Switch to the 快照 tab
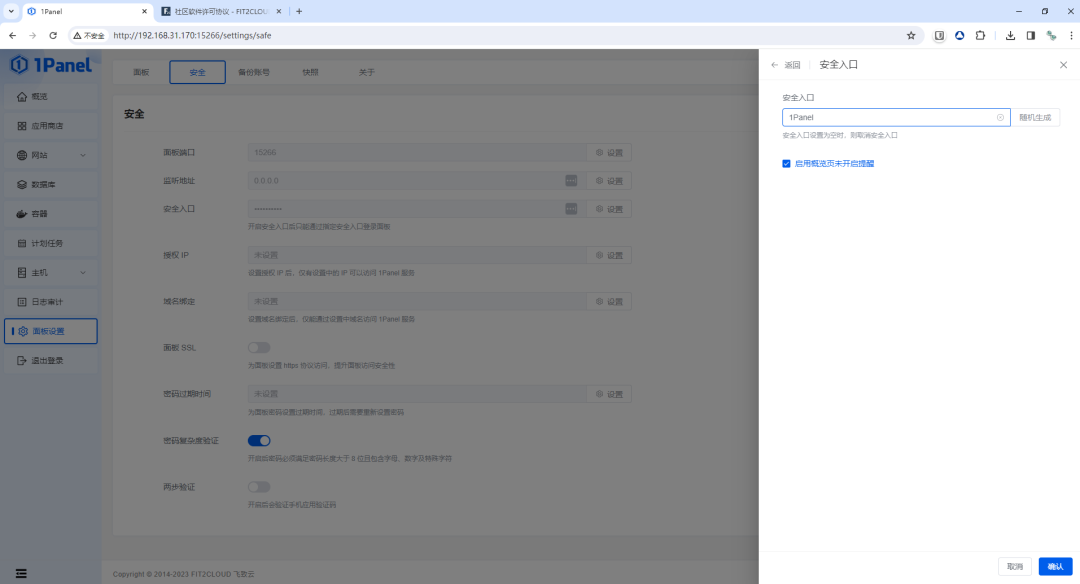 coord(310,72)
